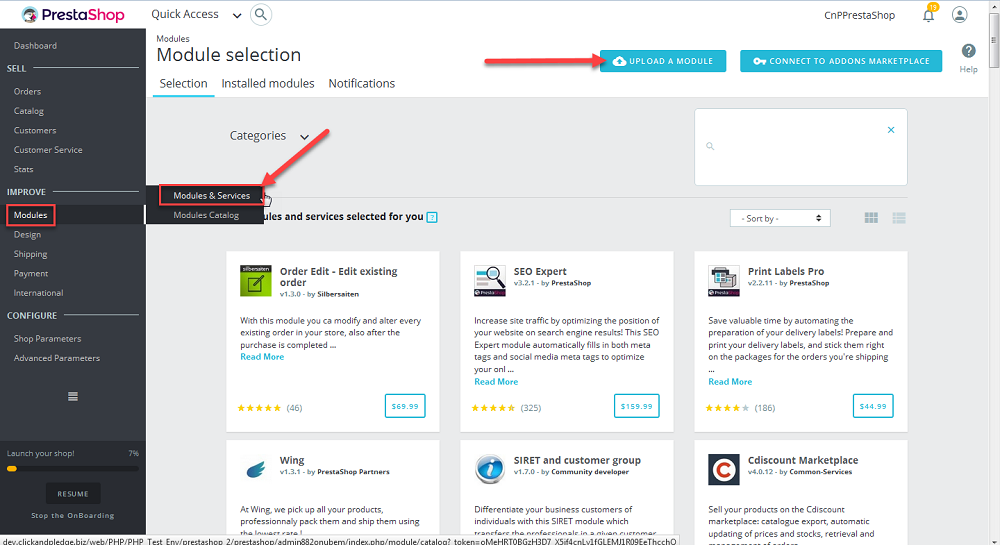The image size is (1000, 545).
Task: Open Modules & Services submenu item
Action: (212, 196)
